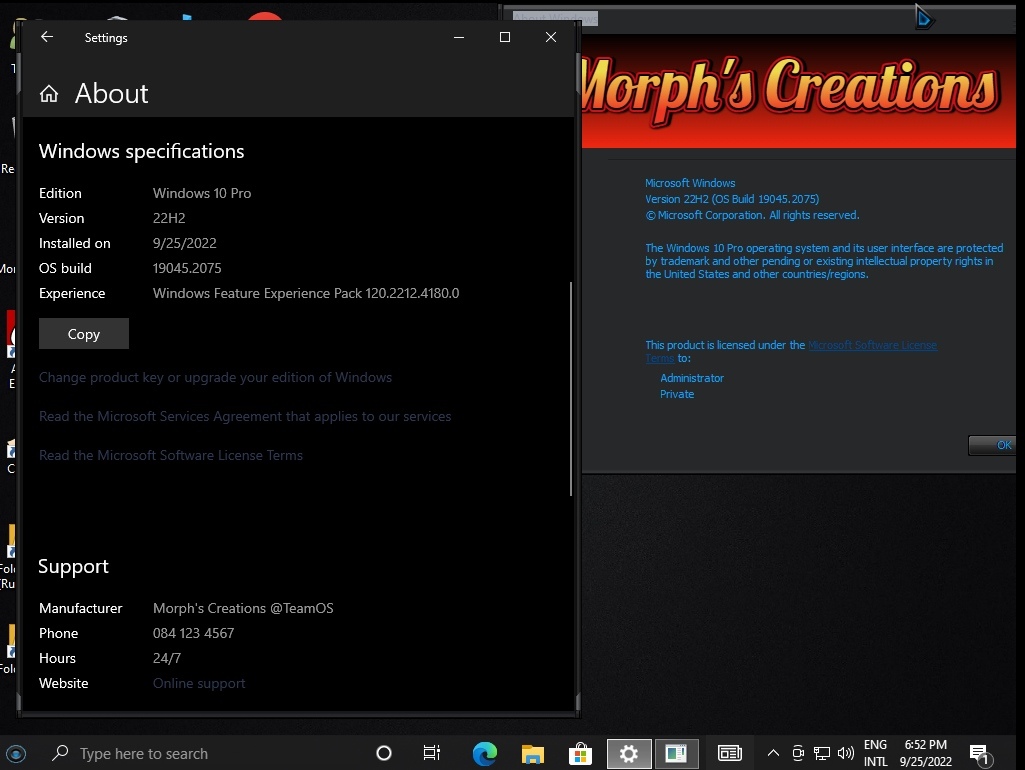Open Microsoft Software License Terms link in Settings
Screen dimensions: 1025x770
[171, 456]
